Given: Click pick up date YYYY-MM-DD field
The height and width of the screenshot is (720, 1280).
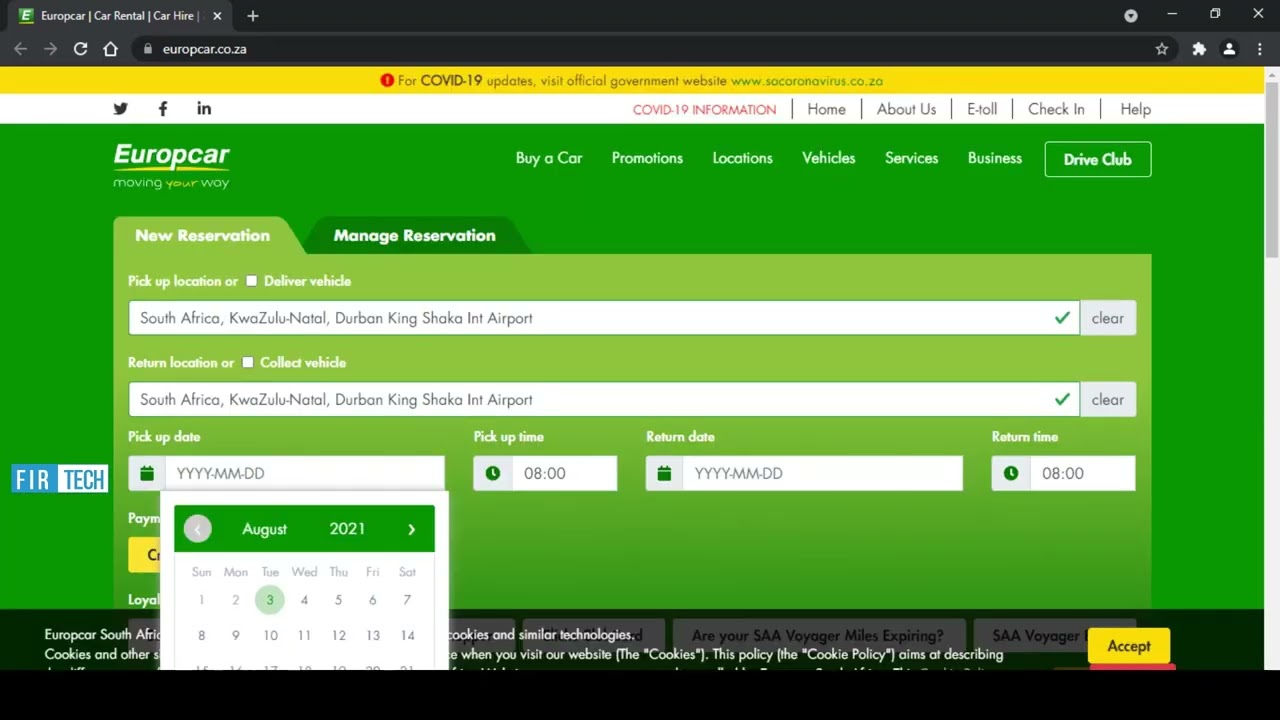Looking at the screenshot, I should 304,473.
